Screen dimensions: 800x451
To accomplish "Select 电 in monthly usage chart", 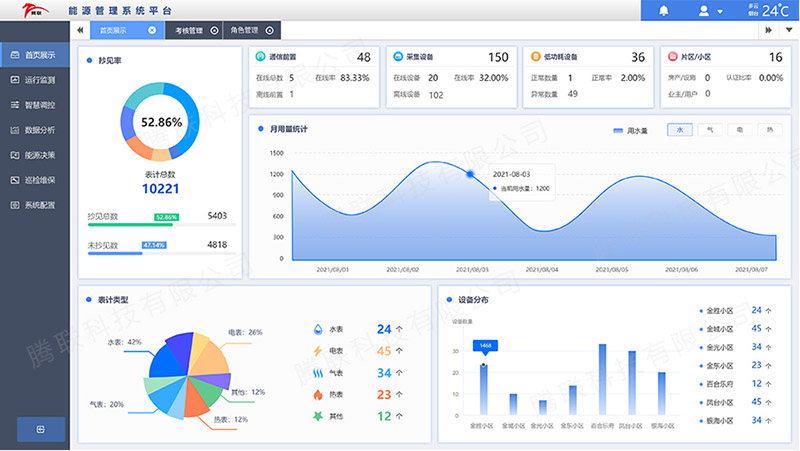I will [x=740, y=130].
